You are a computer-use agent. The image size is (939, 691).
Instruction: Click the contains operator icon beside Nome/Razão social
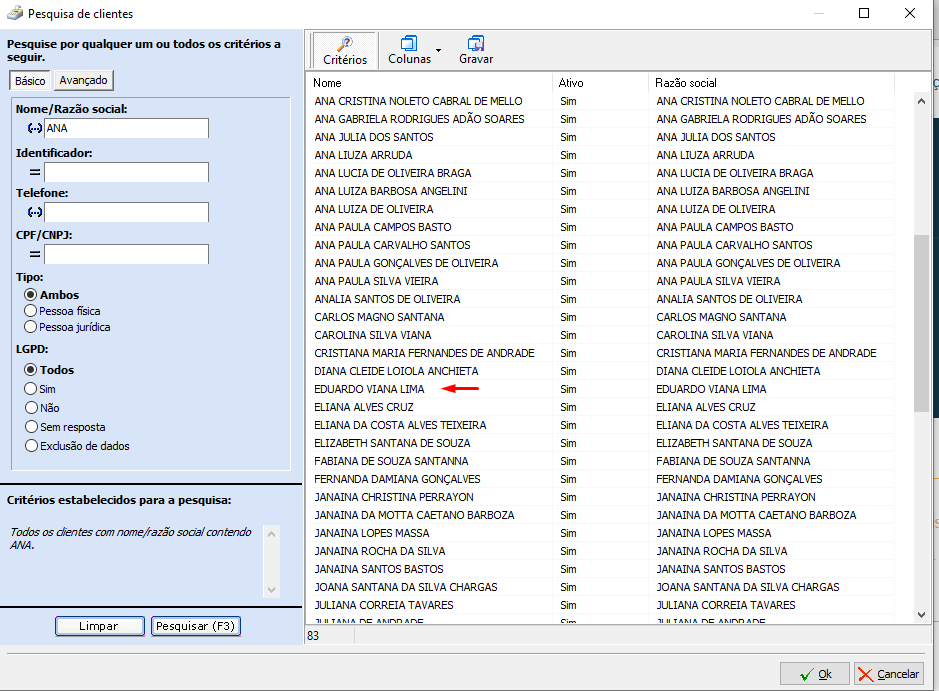coord(35,128)
